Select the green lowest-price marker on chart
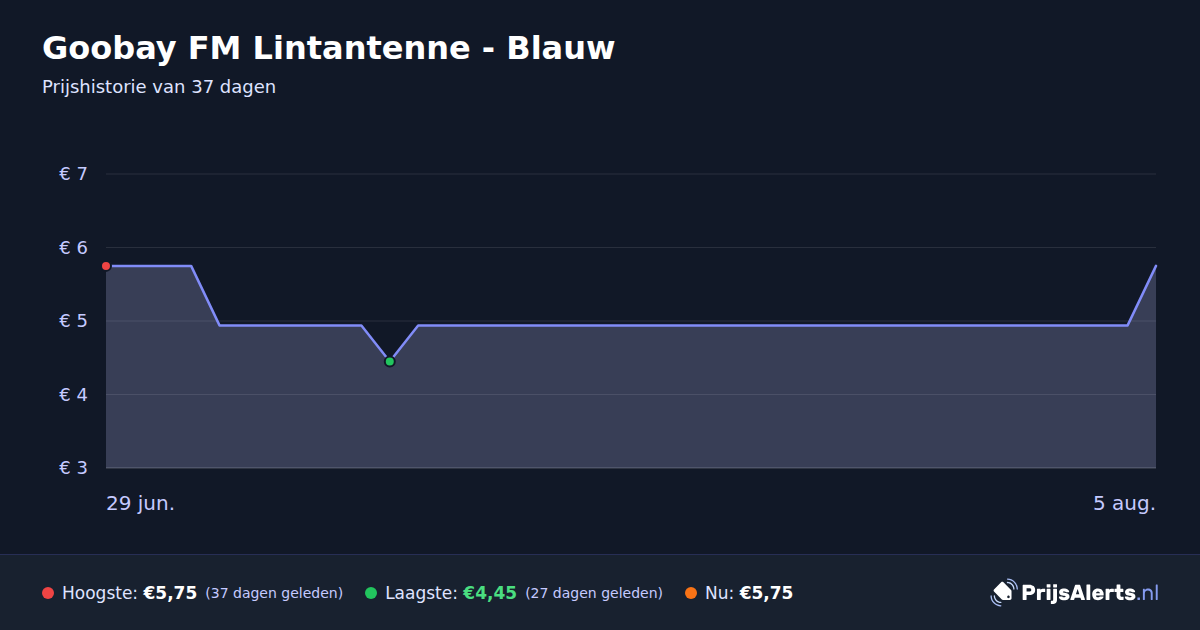 (x=390, y=361)
